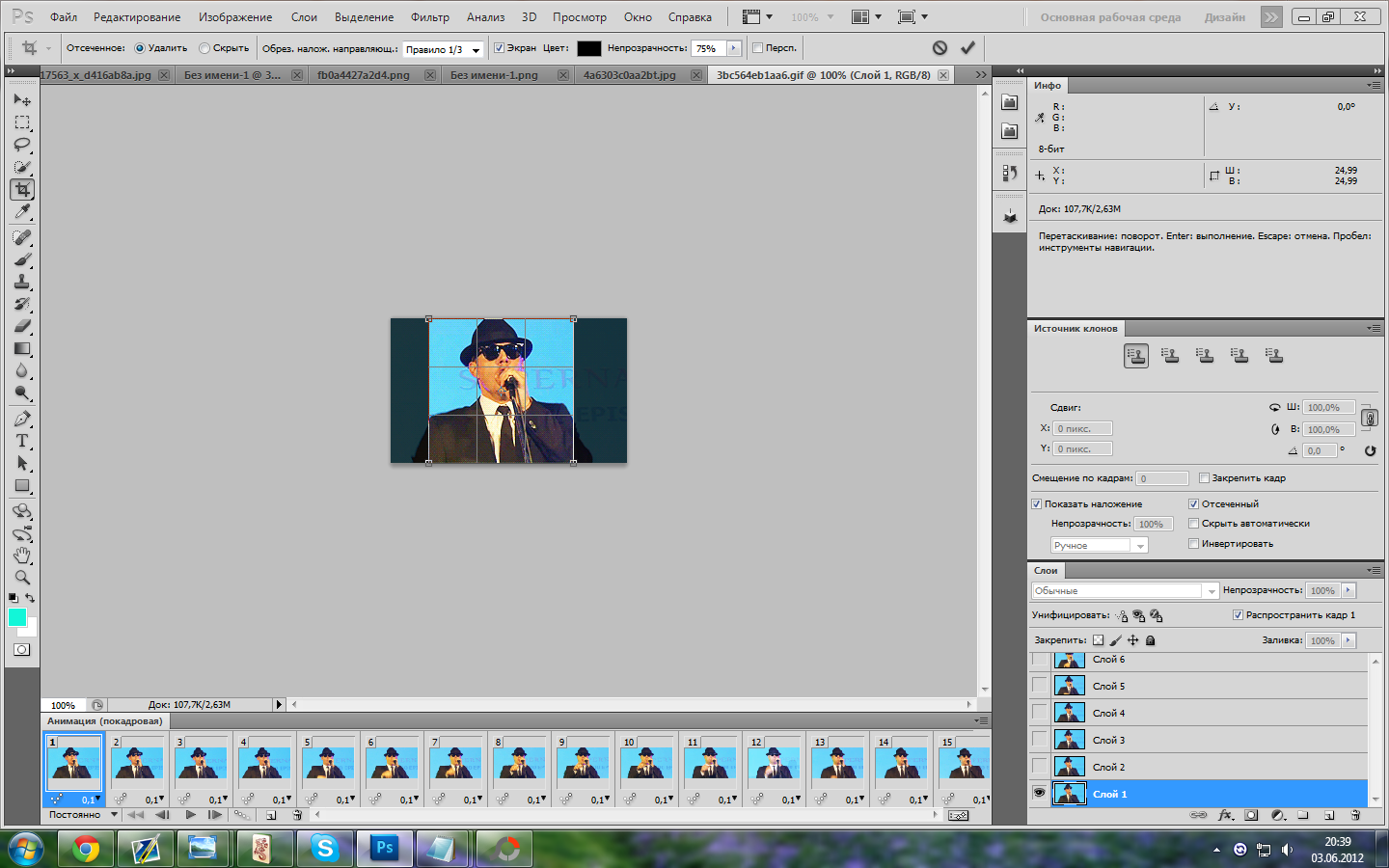The width and height of the screenshot is (1389, 868).
Task: Create a new layer in Layers panel
Action: click(x=1329, y=815)
